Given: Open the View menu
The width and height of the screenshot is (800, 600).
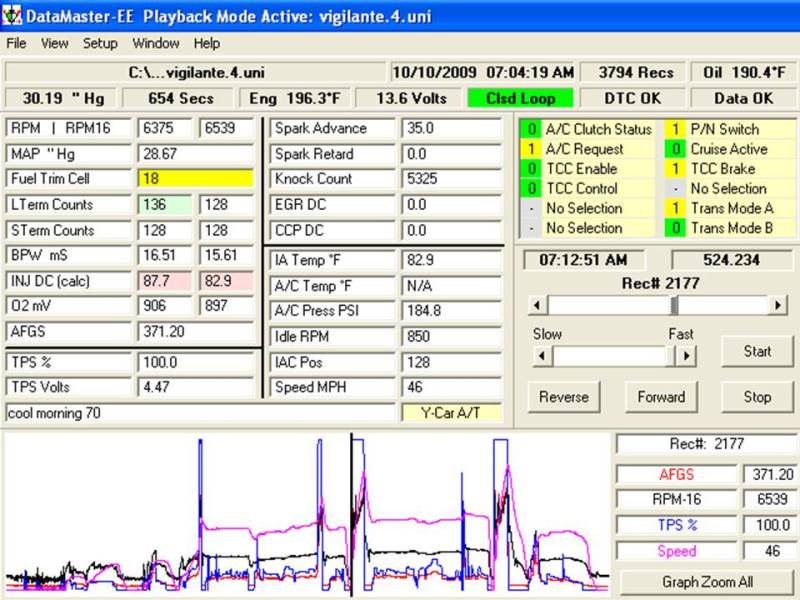Looking at the screenshot, I should point(55,43).
